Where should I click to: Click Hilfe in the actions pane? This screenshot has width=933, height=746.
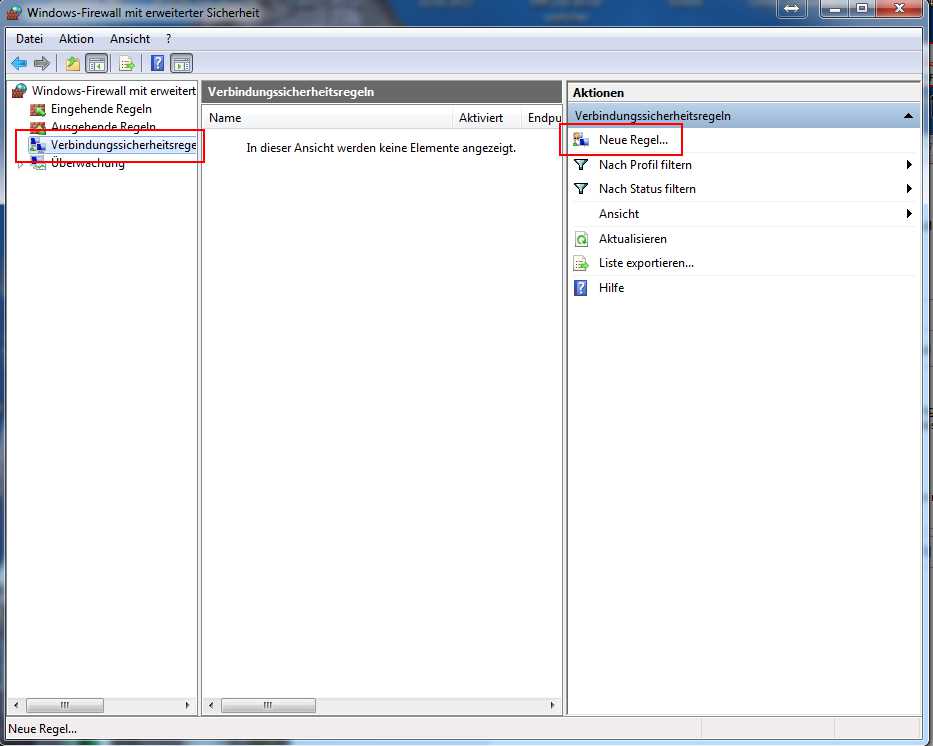[x=611, y=287]
